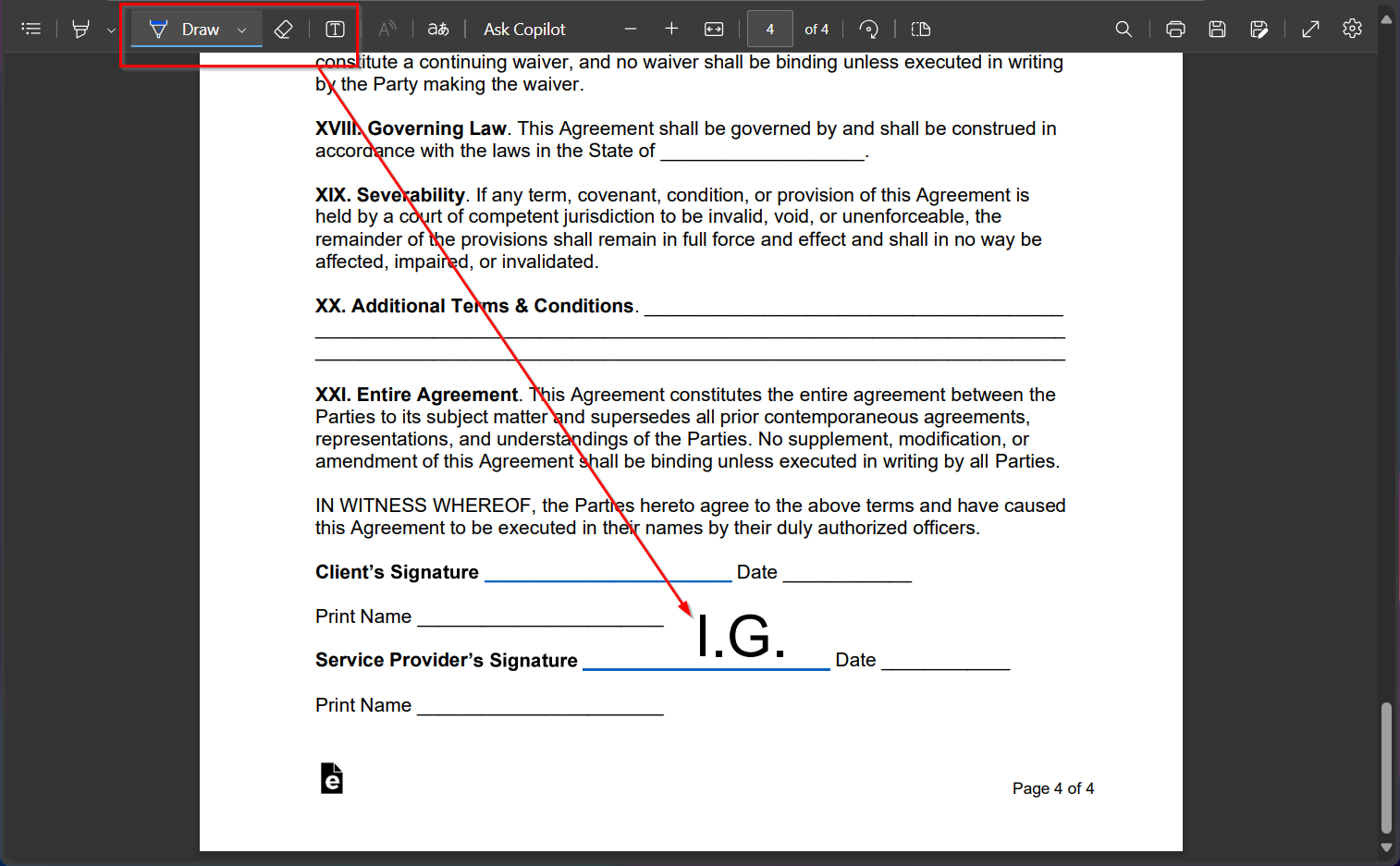Open PDF viewer settings menu
1400x866 pixels.
tap(1352, 29)
